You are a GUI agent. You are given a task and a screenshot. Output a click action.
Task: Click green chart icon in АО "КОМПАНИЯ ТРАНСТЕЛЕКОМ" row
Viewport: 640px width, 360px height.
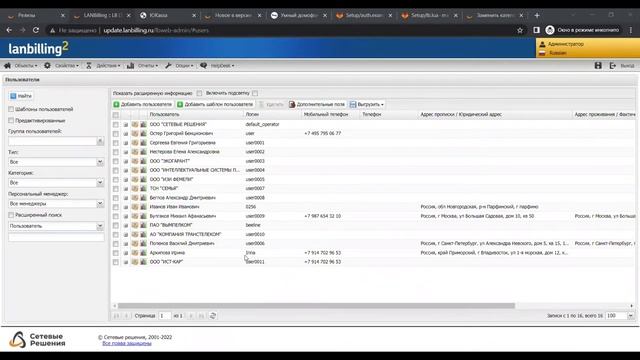click(x=143, y=234)
